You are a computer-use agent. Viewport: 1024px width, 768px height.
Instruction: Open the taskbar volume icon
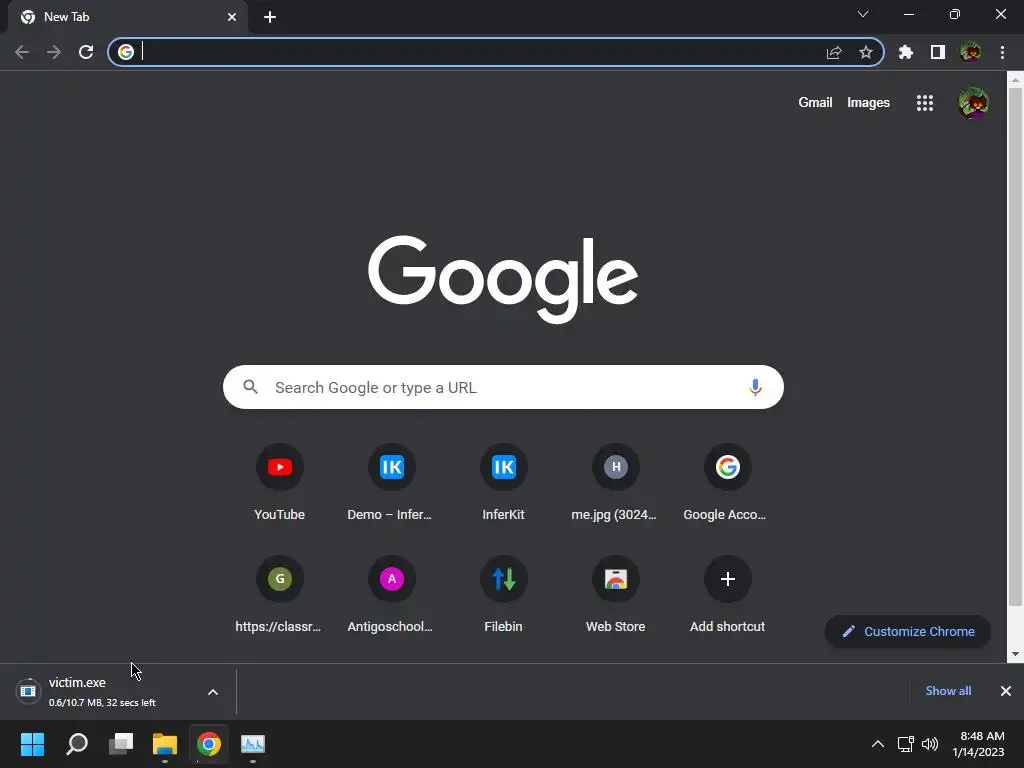930,744
